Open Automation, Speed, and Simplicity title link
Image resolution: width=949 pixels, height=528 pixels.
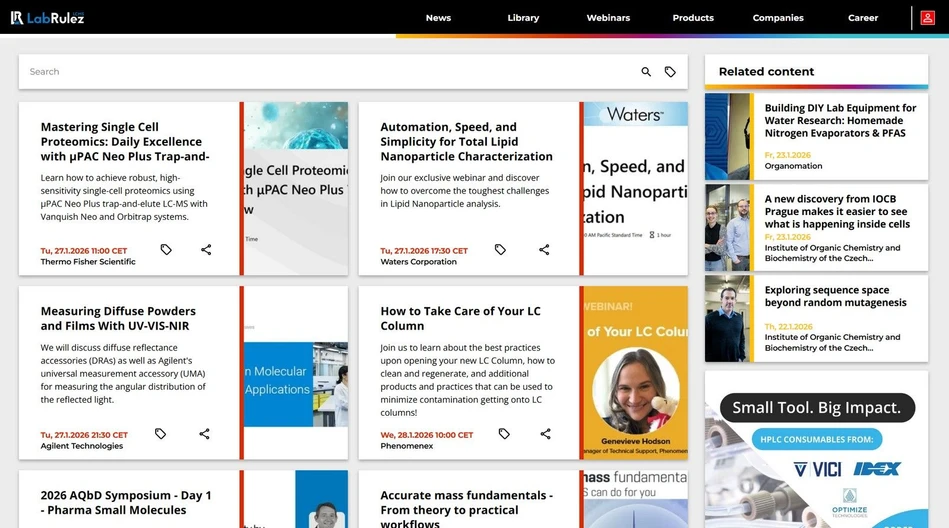pyautogui.click(x=466, y=142)
